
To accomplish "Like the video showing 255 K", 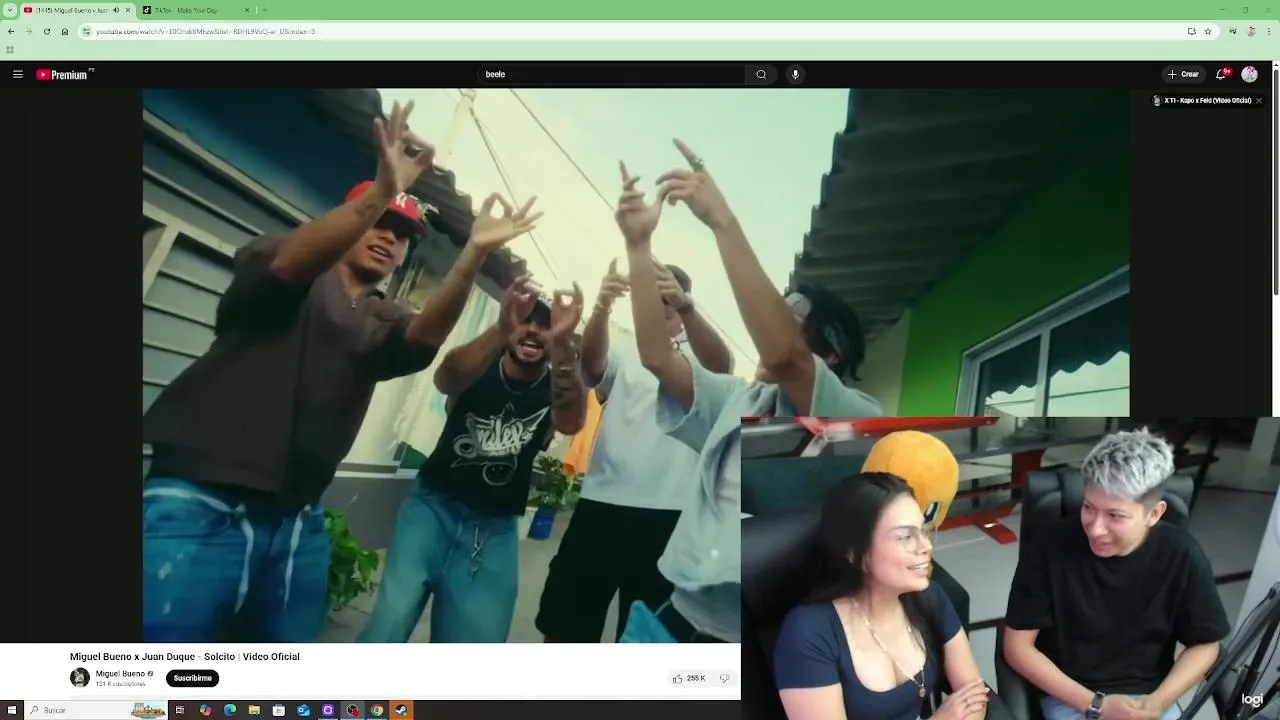I will 689,678.
